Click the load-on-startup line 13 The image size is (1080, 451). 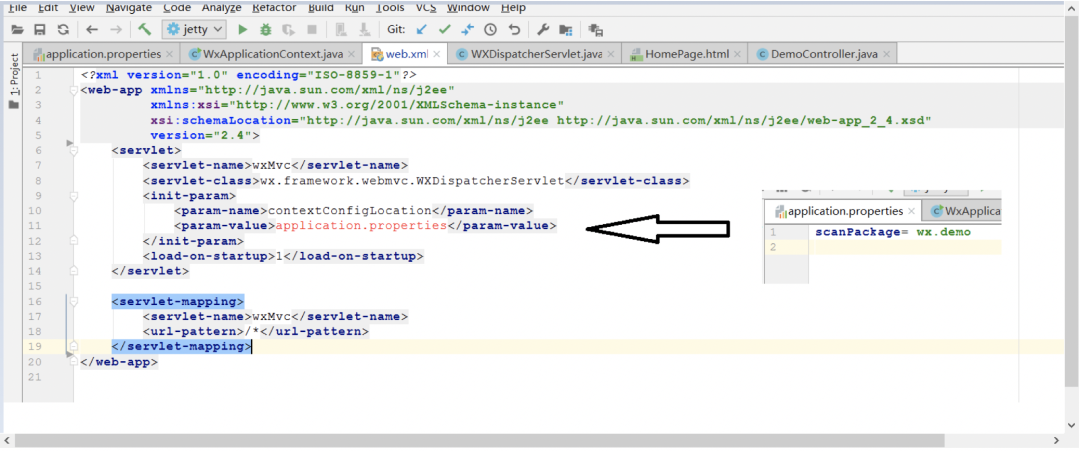[x=283, y=256]
